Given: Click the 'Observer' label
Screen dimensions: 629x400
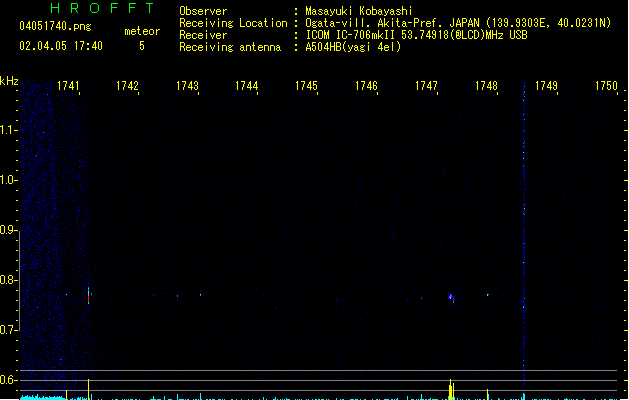Looking at the screenshot, I should (x=203, y=11).
